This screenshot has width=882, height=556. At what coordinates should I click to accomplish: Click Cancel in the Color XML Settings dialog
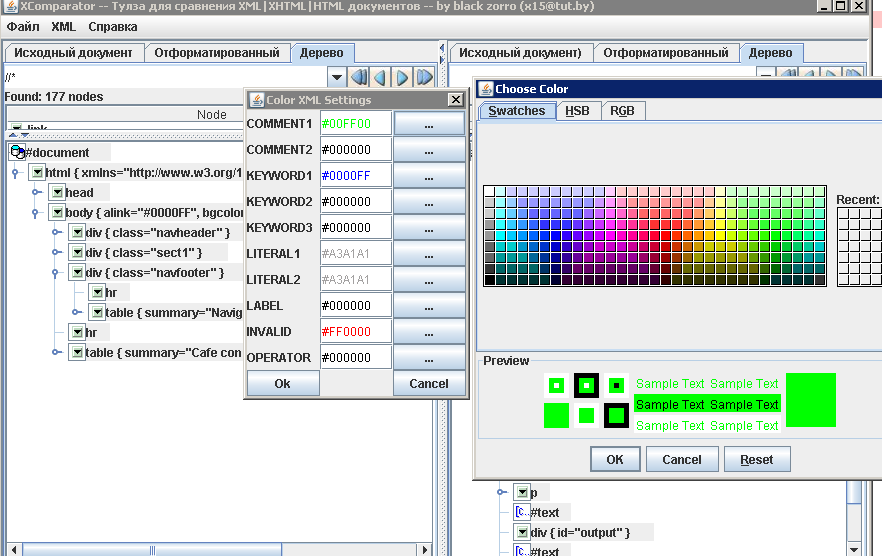(429, 384)
